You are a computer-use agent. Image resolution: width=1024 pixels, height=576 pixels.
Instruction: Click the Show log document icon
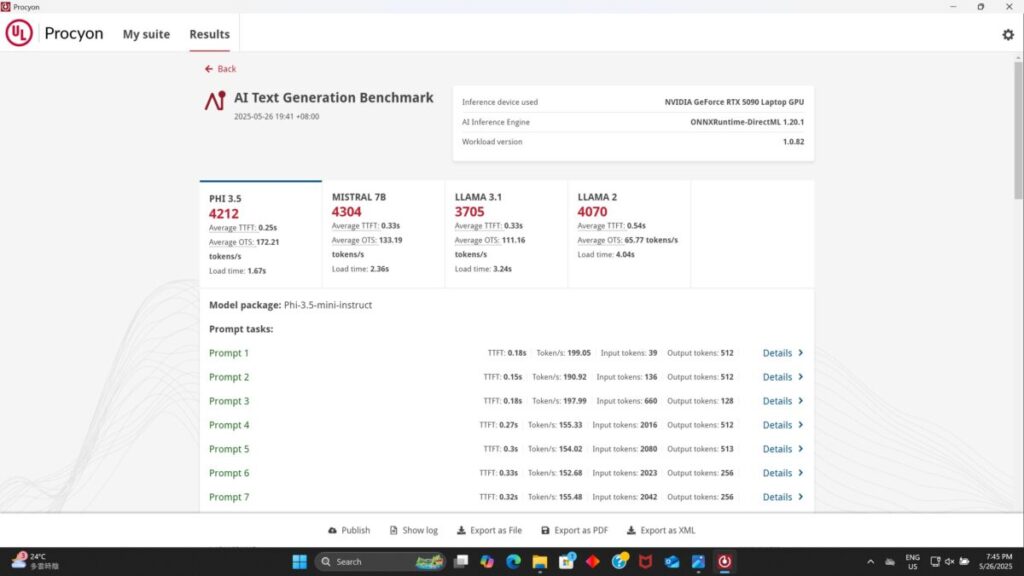pos(393,530)
